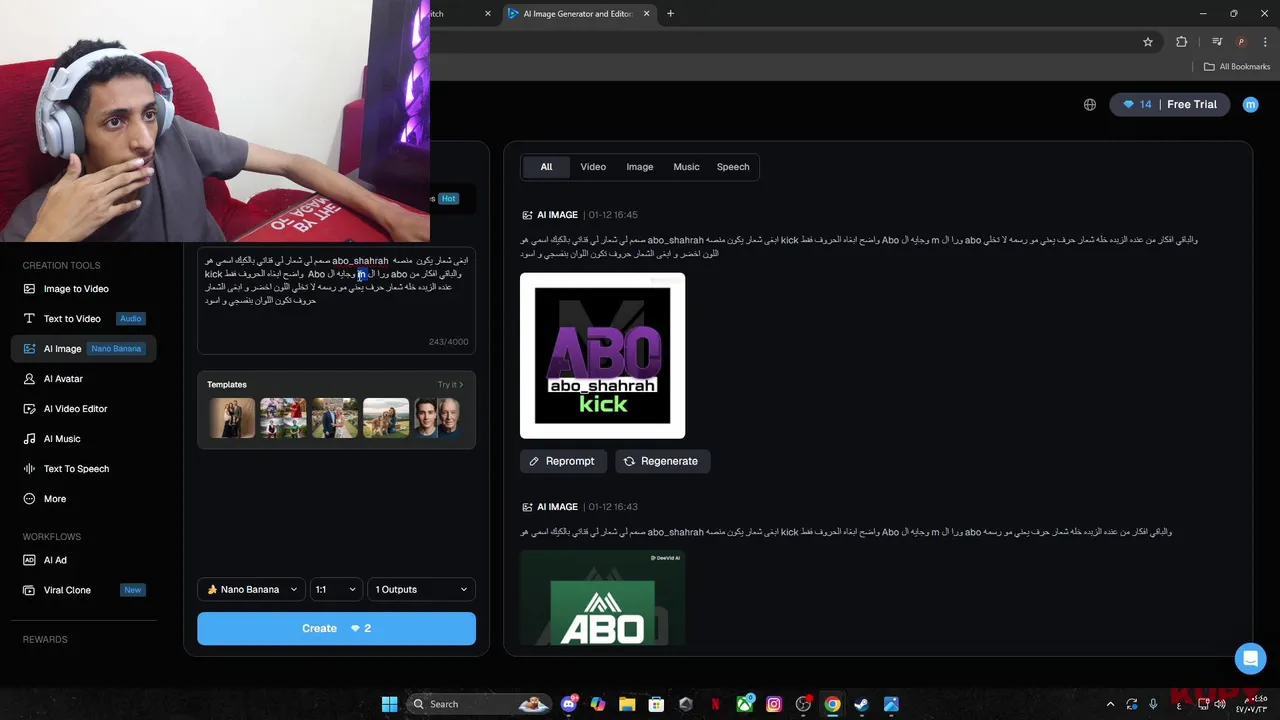Select the Video filter tab
Image resolution: width=1280 pixels, height=720 pixels.
tap(593, 167)
